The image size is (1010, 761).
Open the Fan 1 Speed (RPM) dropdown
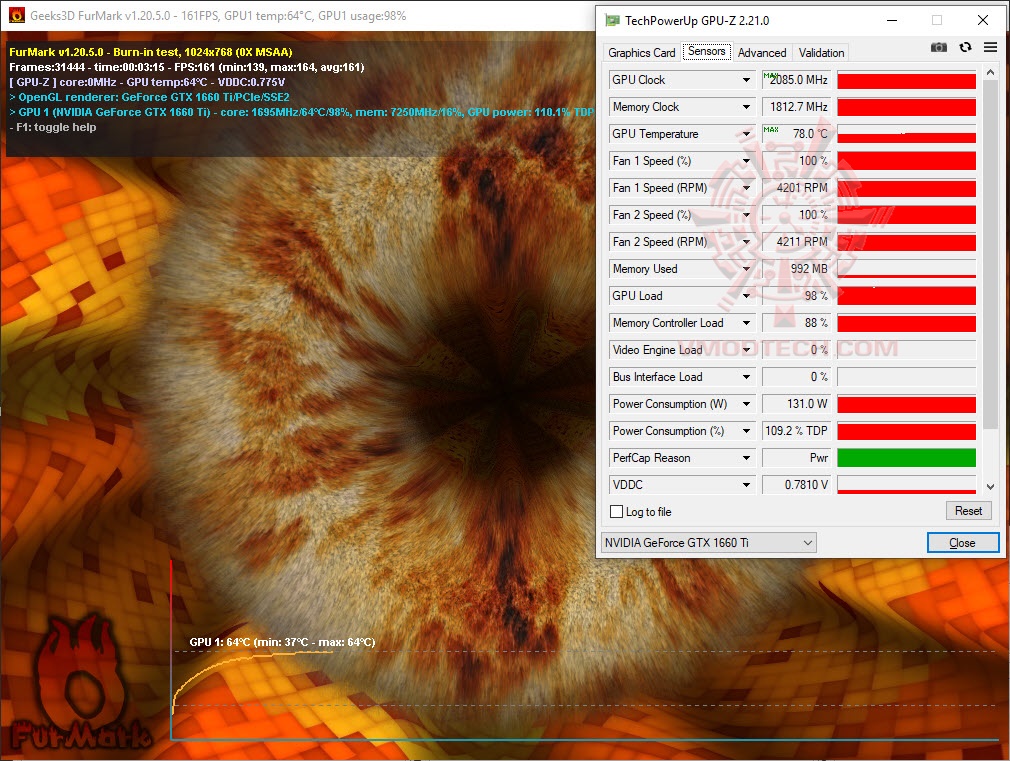(x=746, y=188)
